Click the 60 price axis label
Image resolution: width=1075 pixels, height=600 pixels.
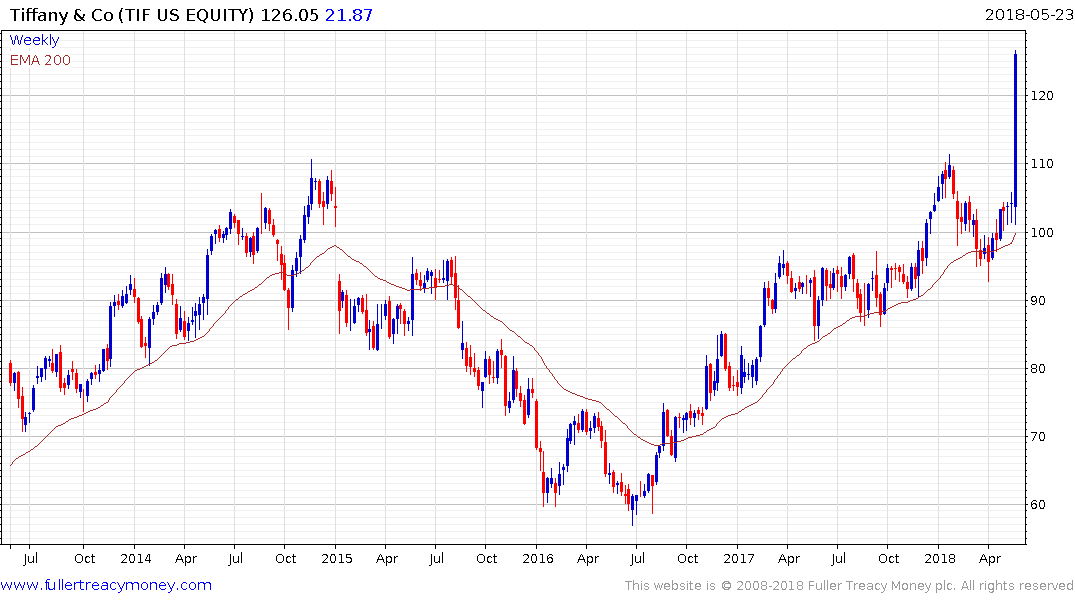pyautogui.click(x=1037, y=505)
